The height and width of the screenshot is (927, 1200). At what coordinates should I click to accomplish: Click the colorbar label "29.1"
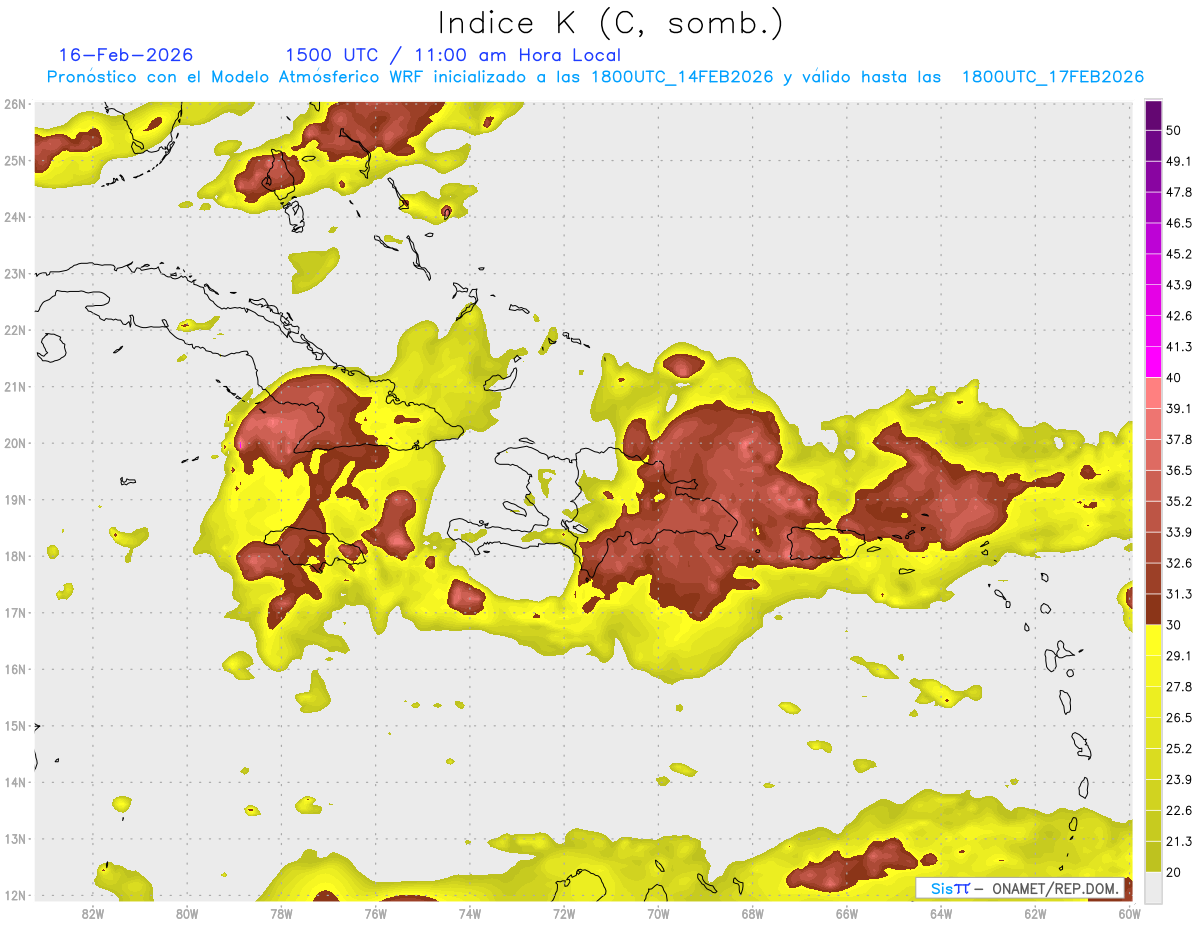coord(1177,656)
